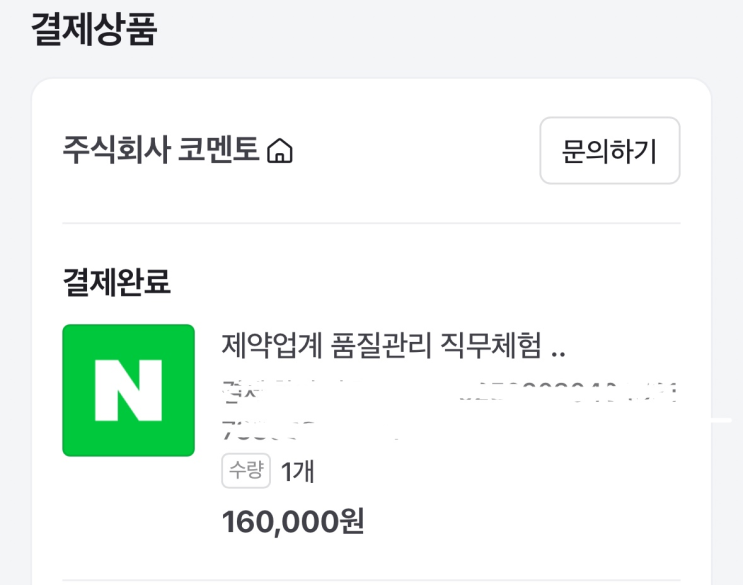Select the seller name 주식회사 코멘토

coord(160,151)
